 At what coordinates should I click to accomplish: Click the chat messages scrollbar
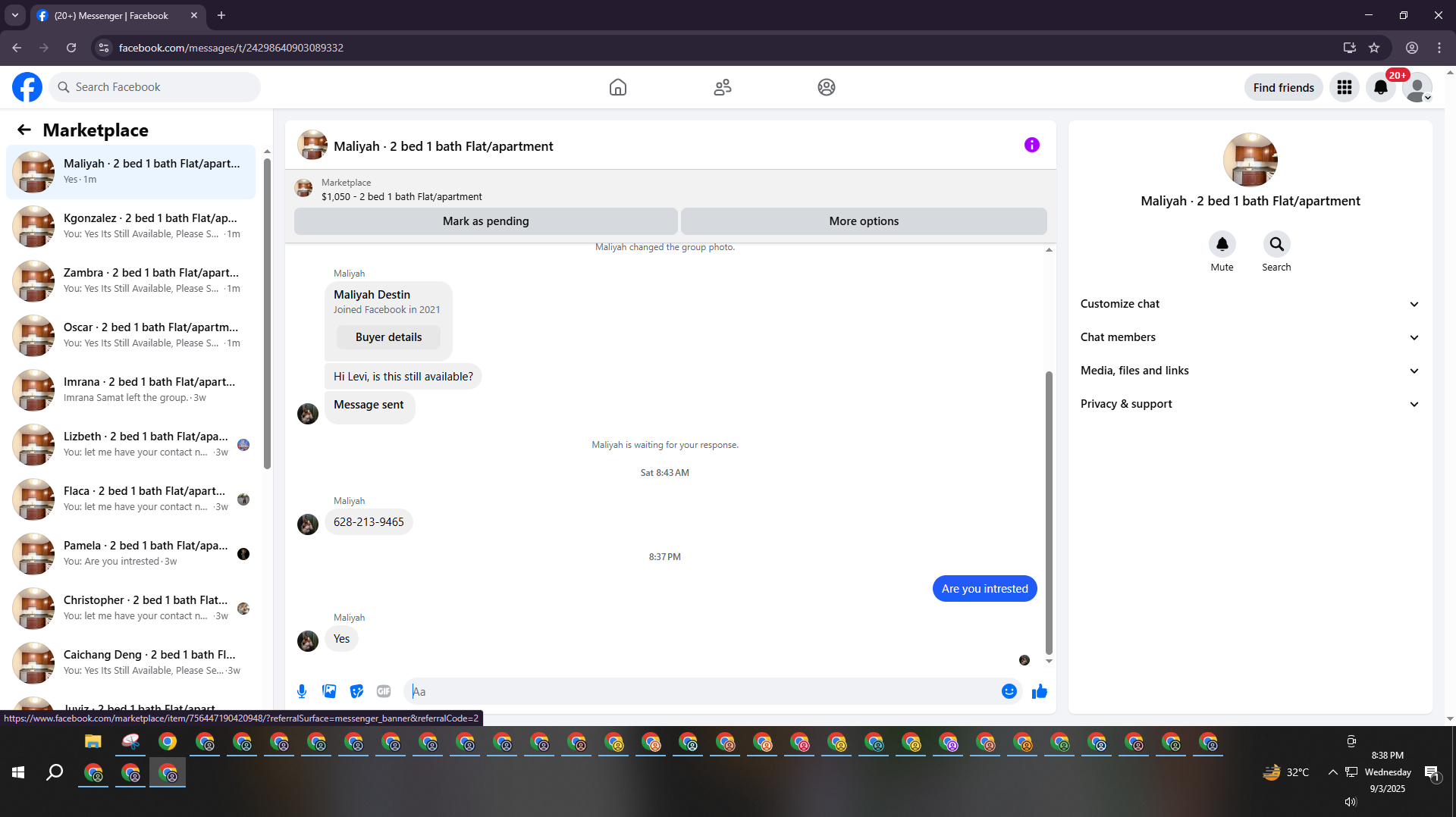point(1049,512)
